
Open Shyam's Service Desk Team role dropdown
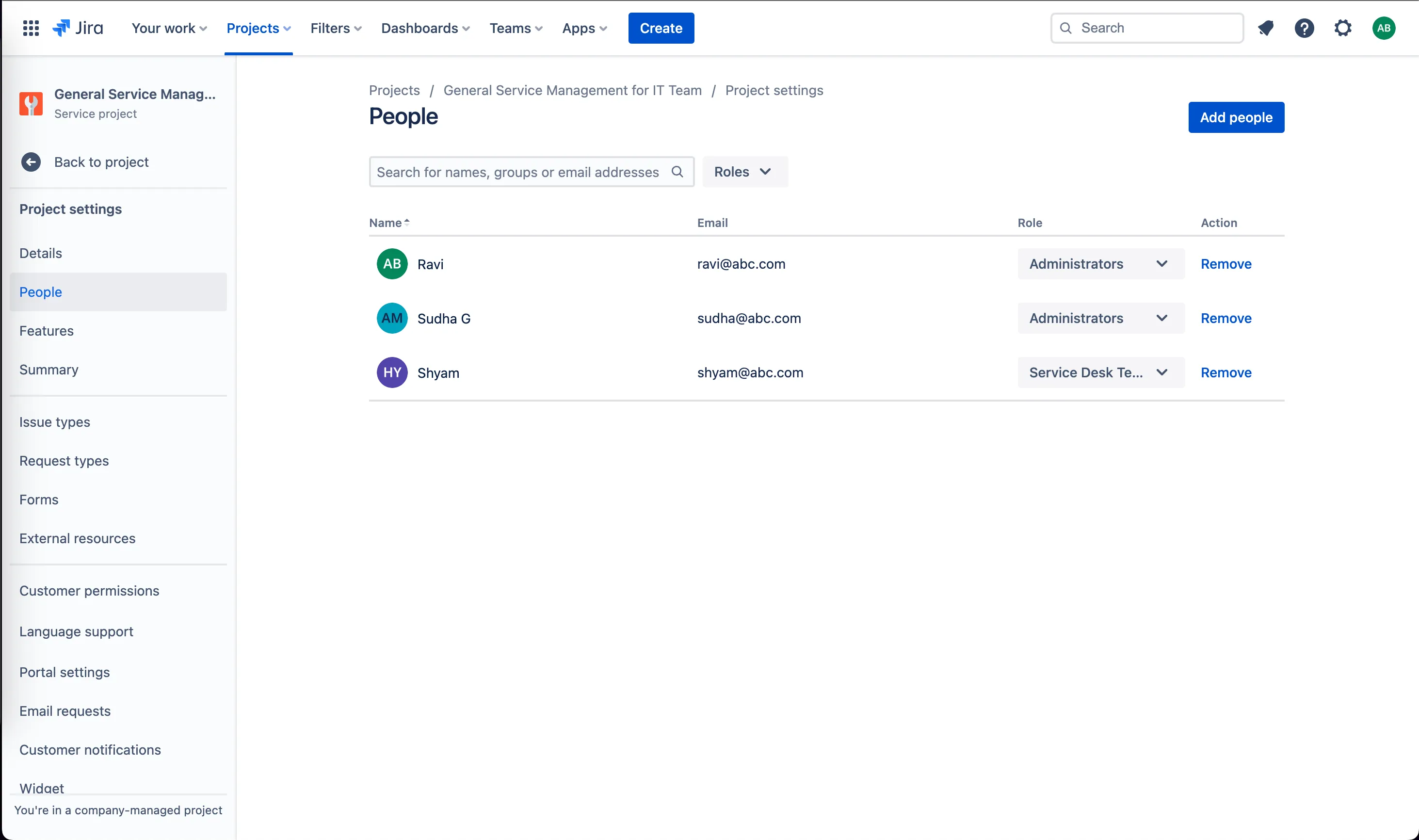pyautogui.click(x=1100, y=372)
